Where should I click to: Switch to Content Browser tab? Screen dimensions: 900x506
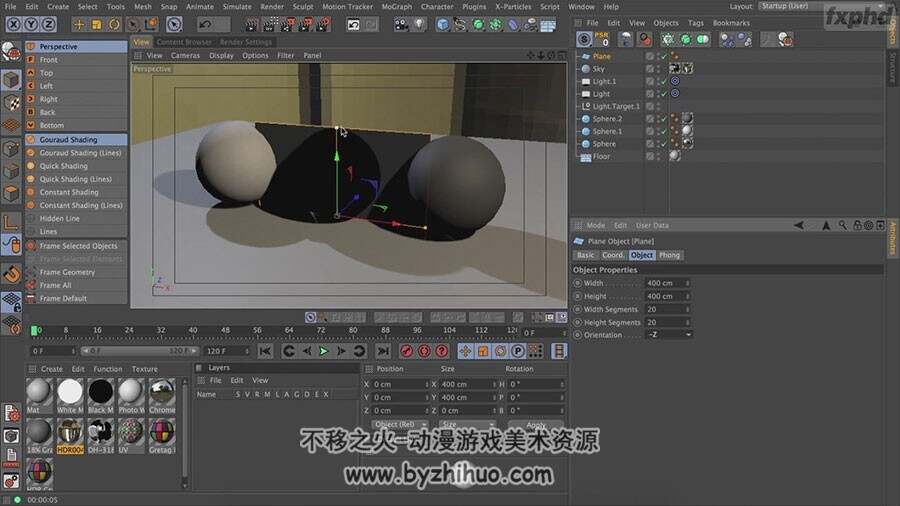point(184,42)
